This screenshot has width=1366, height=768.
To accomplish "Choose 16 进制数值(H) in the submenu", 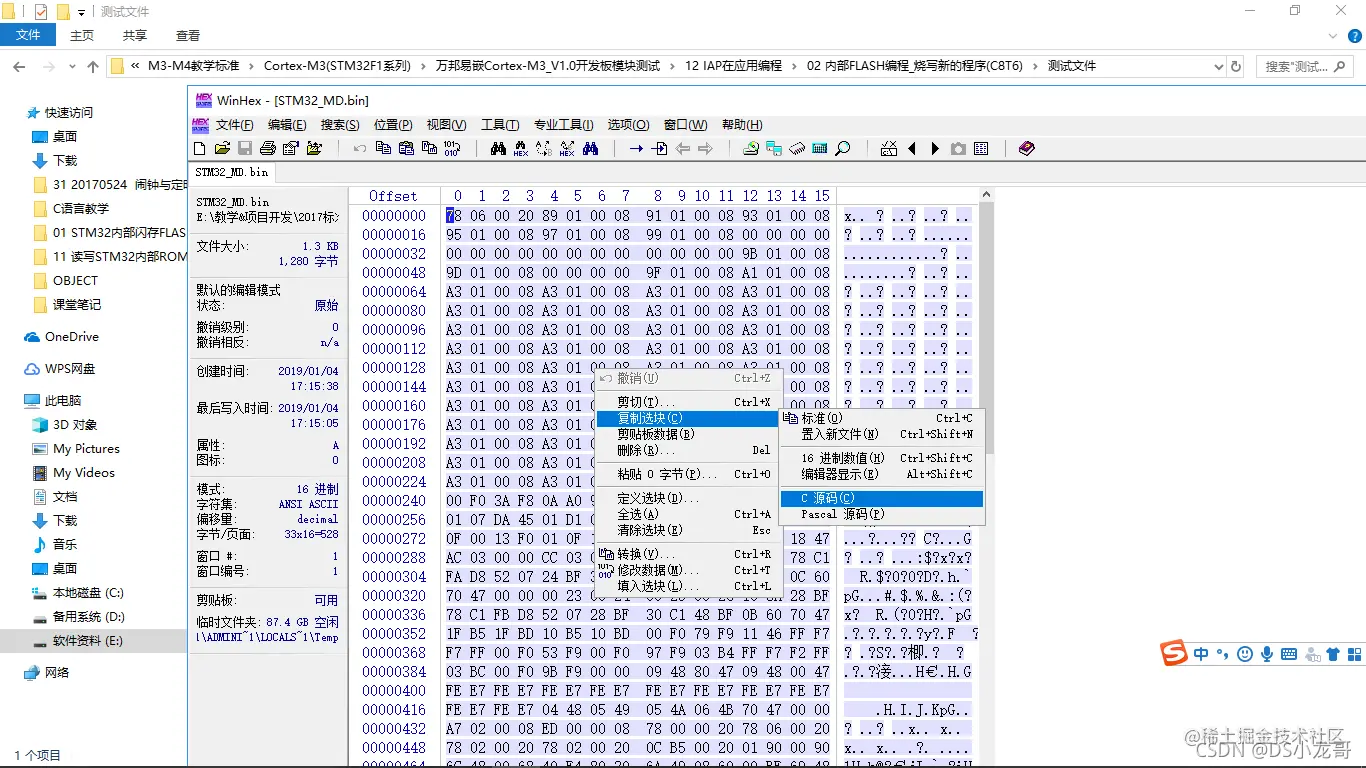I will pos(881,458).
